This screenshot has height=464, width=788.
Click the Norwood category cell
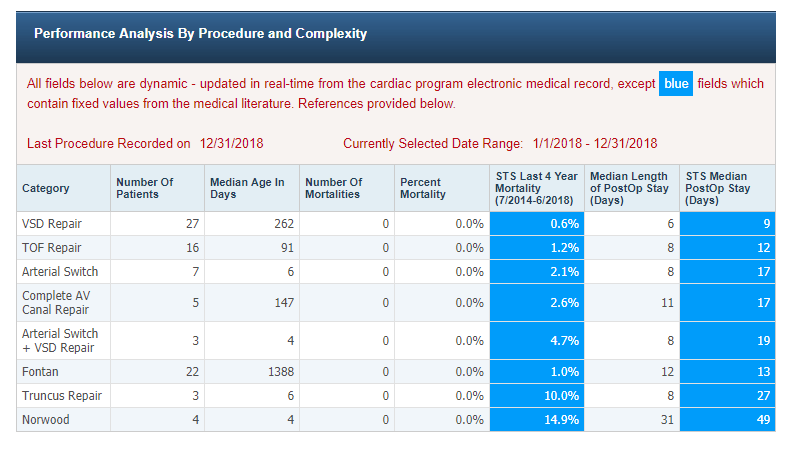click(x=46, y=420)
